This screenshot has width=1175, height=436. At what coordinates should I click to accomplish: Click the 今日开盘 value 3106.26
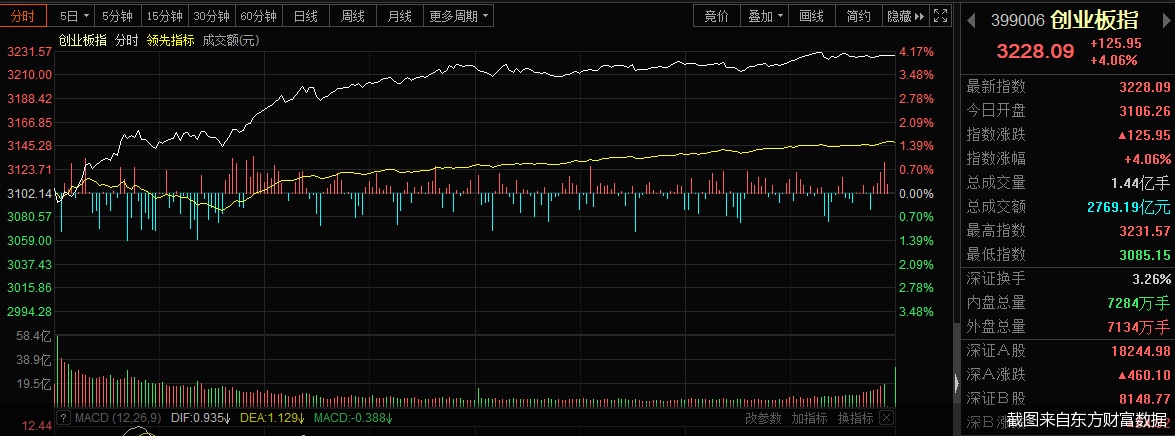1144,111
